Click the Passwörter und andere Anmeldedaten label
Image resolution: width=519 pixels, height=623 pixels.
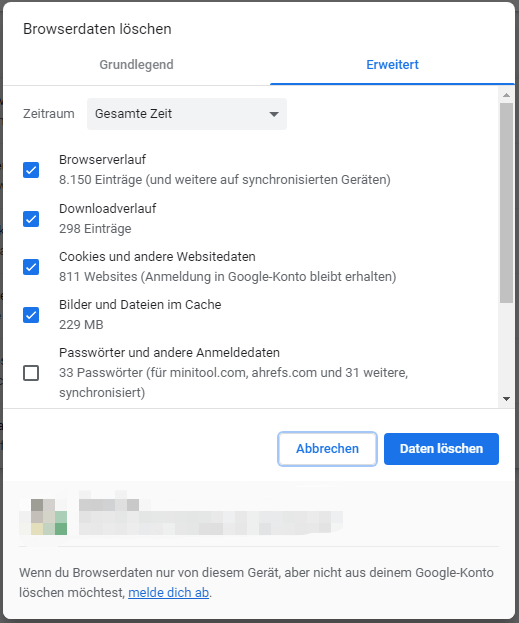(169, 352)
